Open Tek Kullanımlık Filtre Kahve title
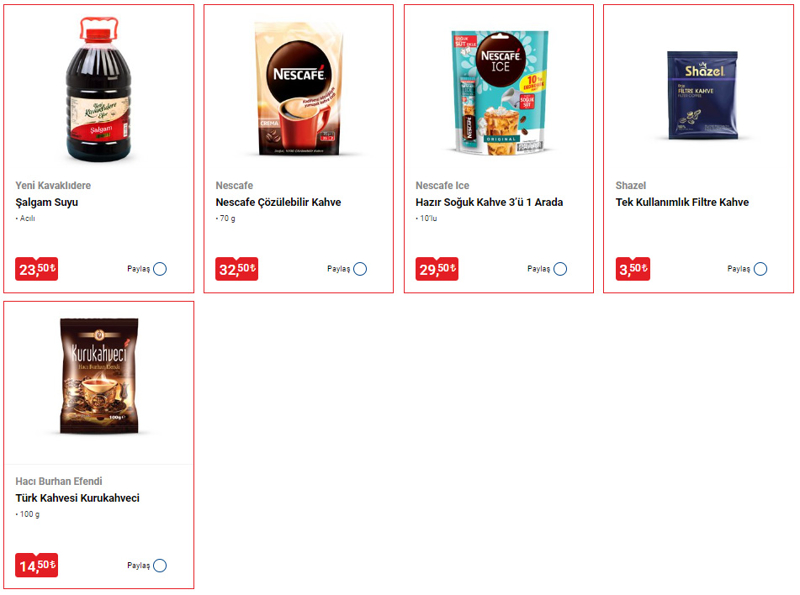This screenshot has height=595, width=800. [682, 203]
